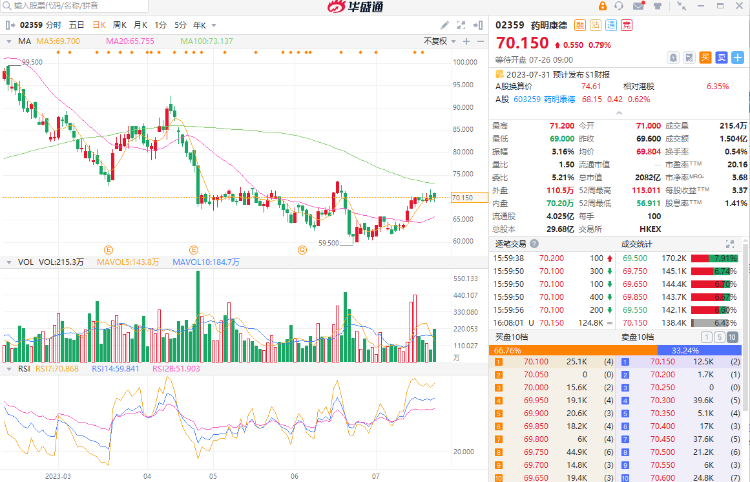Click the first E earnings marker below chart
Viewport: 750px width, 482px height.
[109, 250]
